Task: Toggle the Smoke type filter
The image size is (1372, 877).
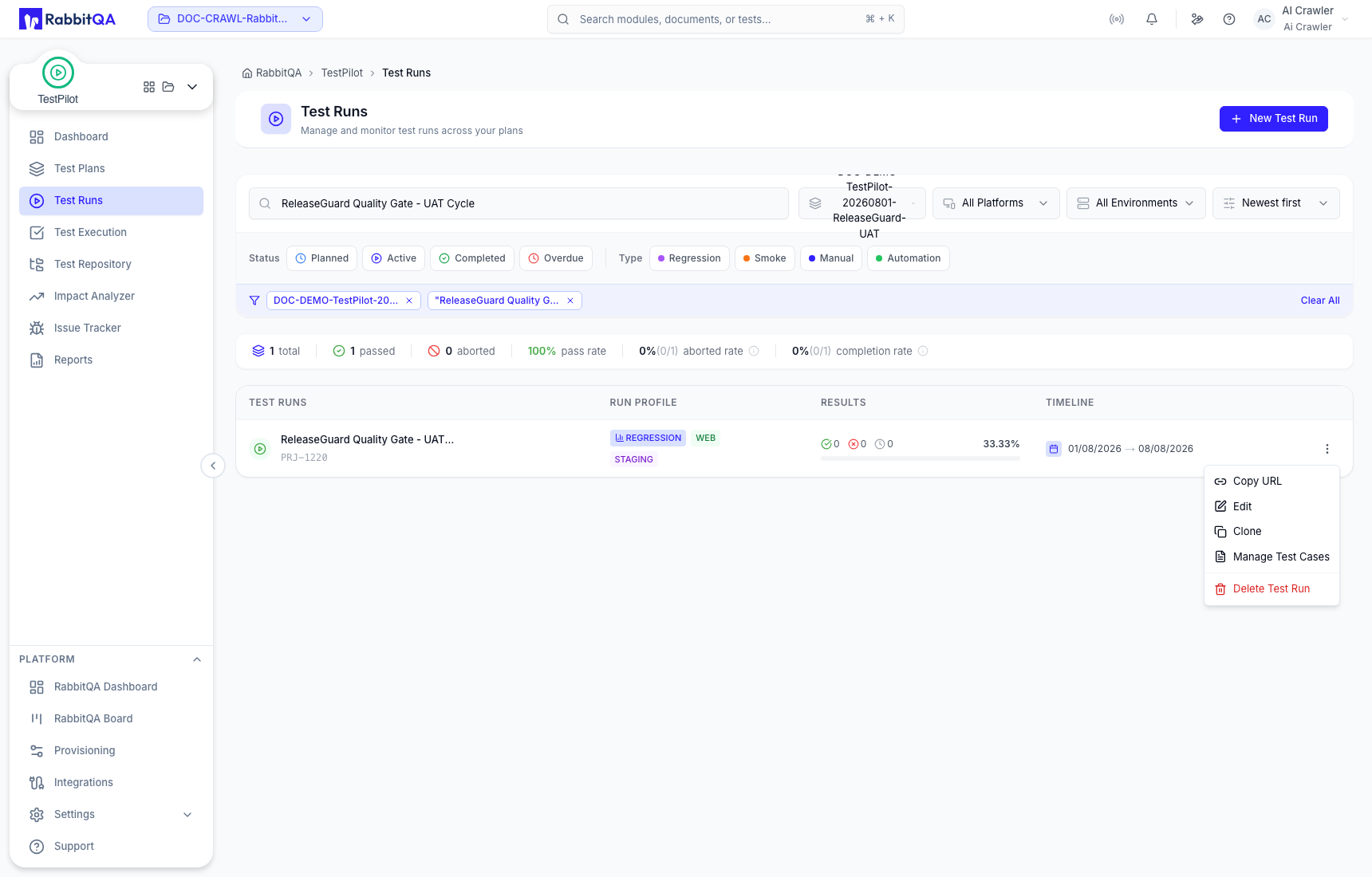Action: pos(765,258)
